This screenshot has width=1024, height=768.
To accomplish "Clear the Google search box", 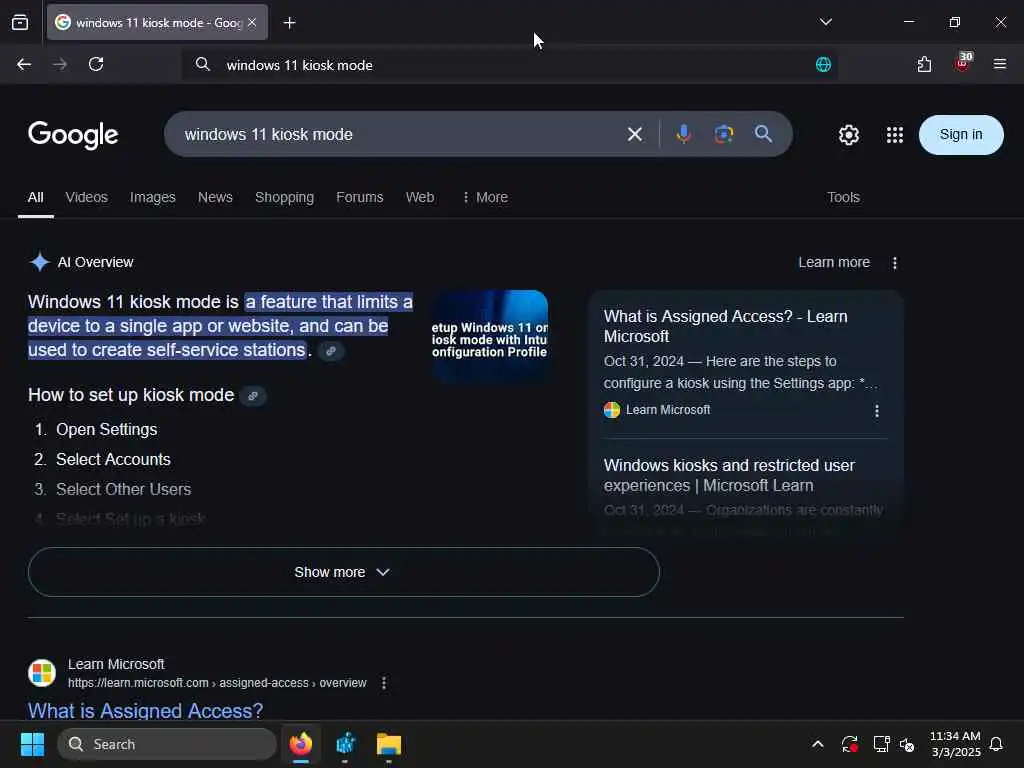I will click(x=635, y=135).
